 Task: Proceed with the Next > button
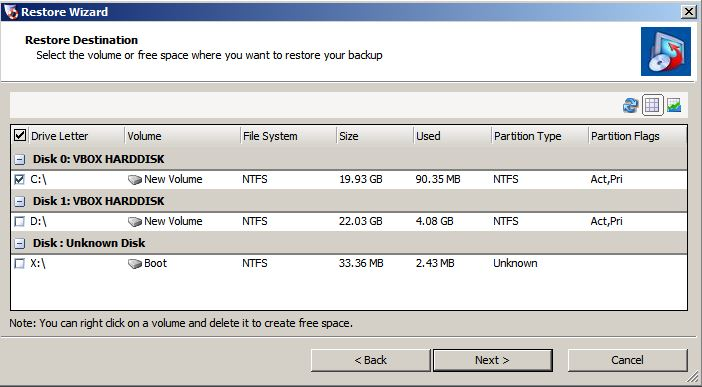click(492, 360)
